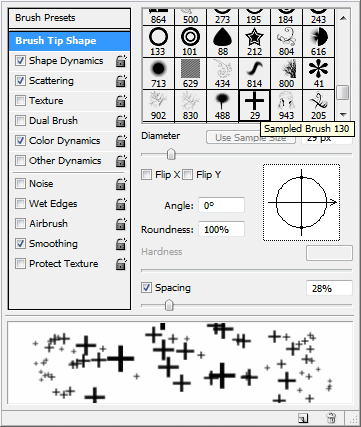
Task: Select the asterisk brush 41
Action: pyautogui.click(x=318, y=73)
